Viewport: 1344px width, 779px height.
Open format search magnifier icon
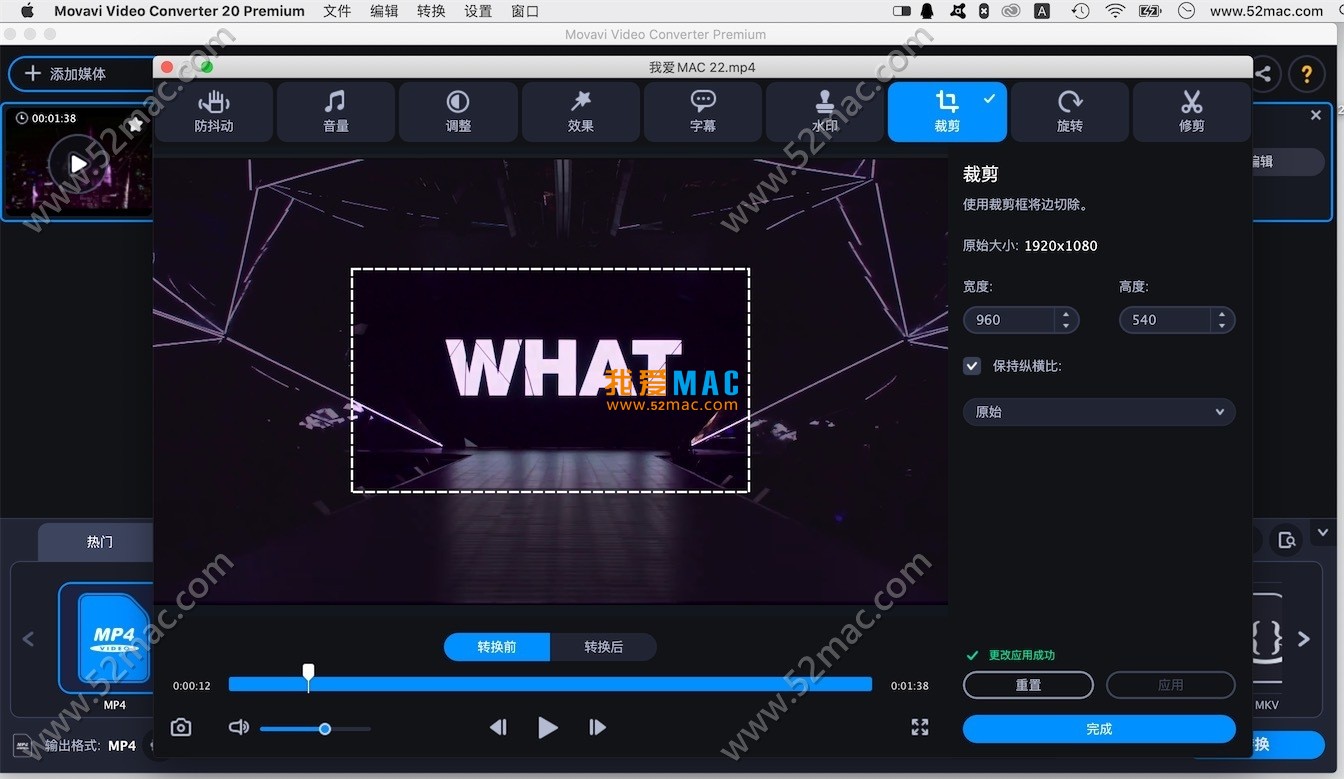pyautogui.click(x=1287, y=541)
